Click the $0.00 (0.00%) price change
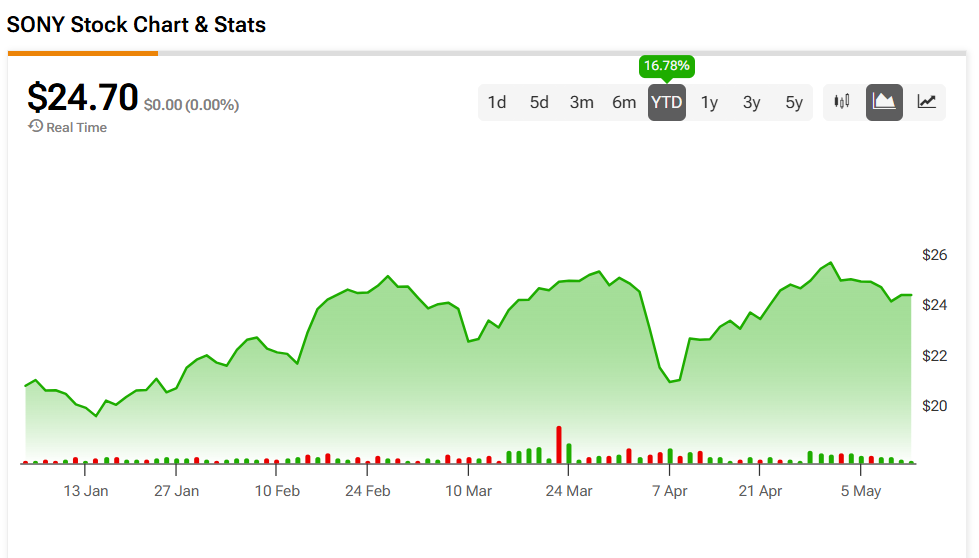 point(191,105)
